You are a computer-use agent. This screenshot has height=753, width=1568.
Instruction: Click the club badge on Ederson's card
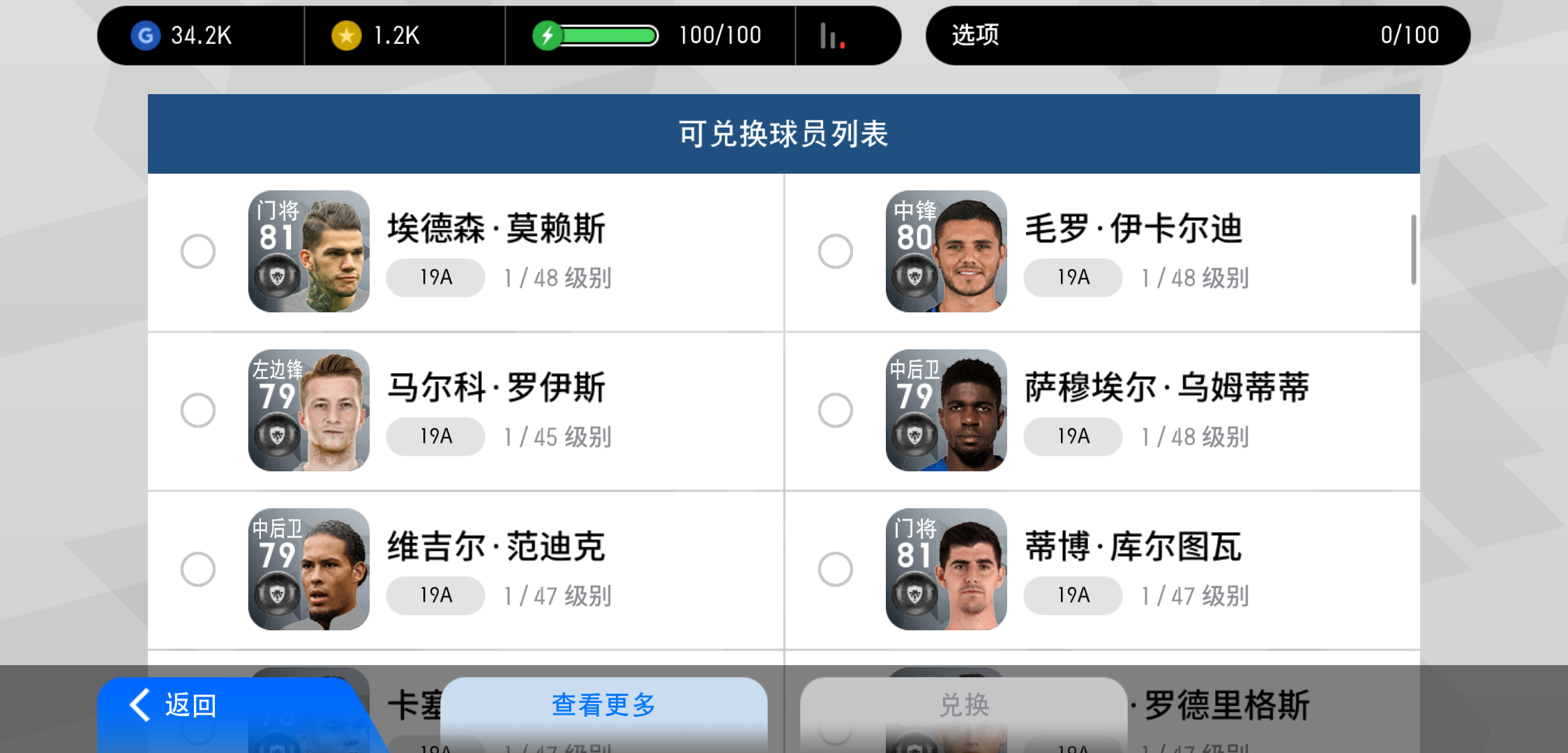click(277, 276)
